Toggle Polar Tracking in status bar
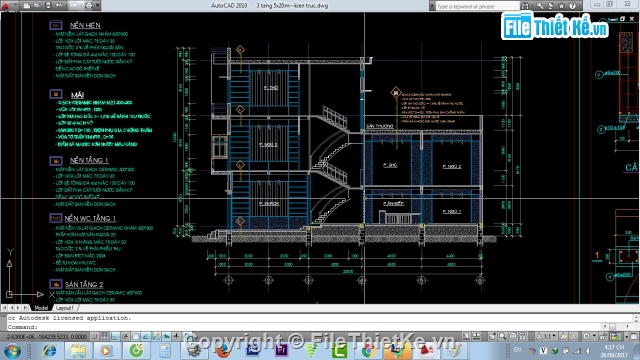 point(125,336)
